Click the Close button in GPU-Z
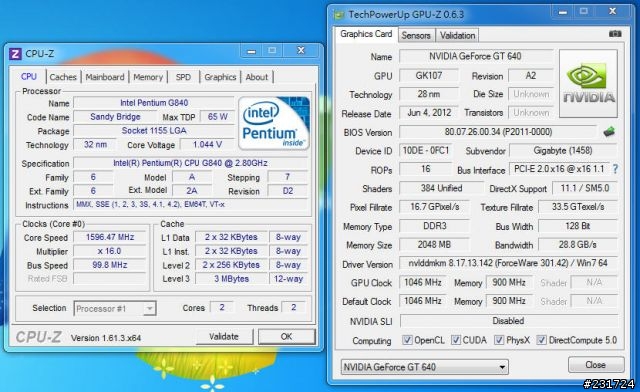 [x=596, y=365]
